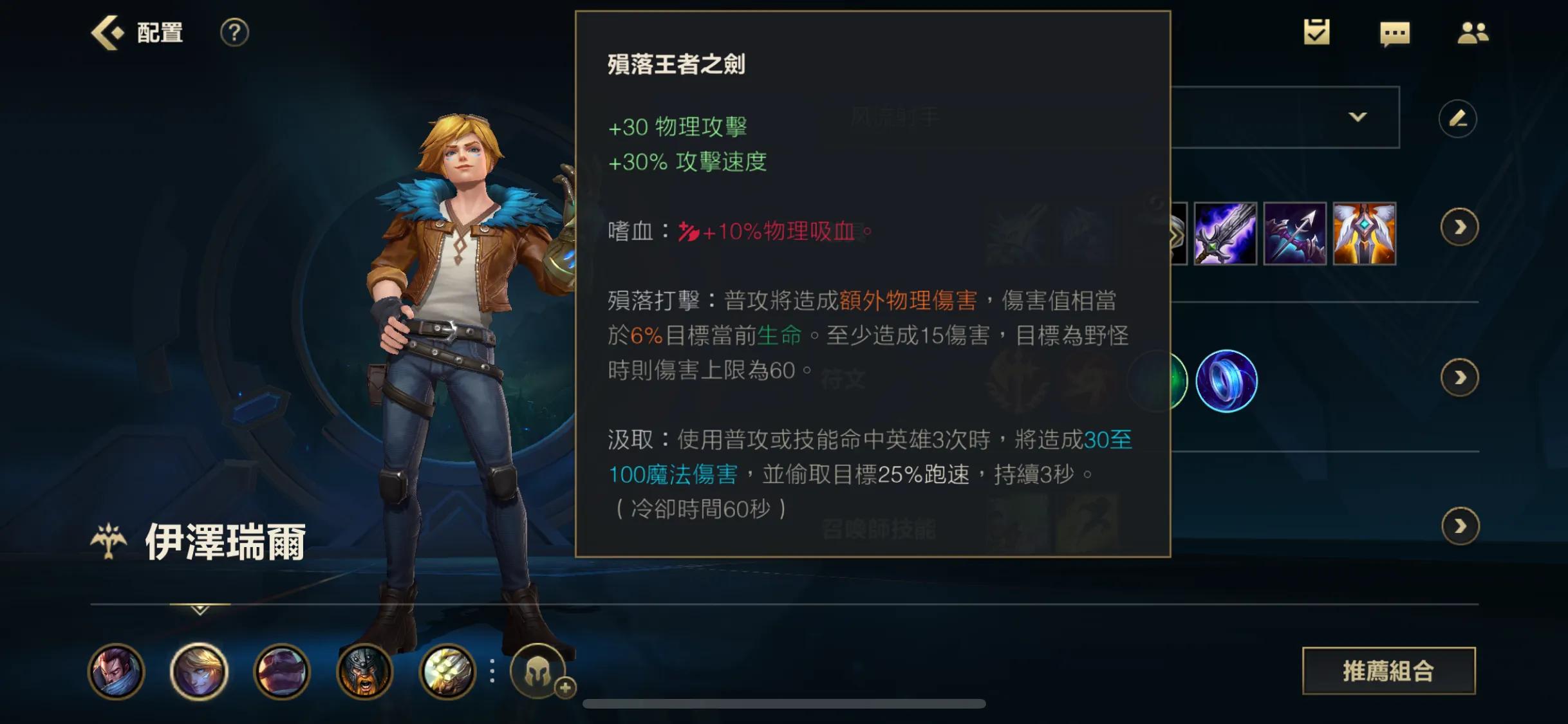The image size is (1568, 724).
Task: Expand the loadout name dropdown chevron
Action: coord(1358,117)
